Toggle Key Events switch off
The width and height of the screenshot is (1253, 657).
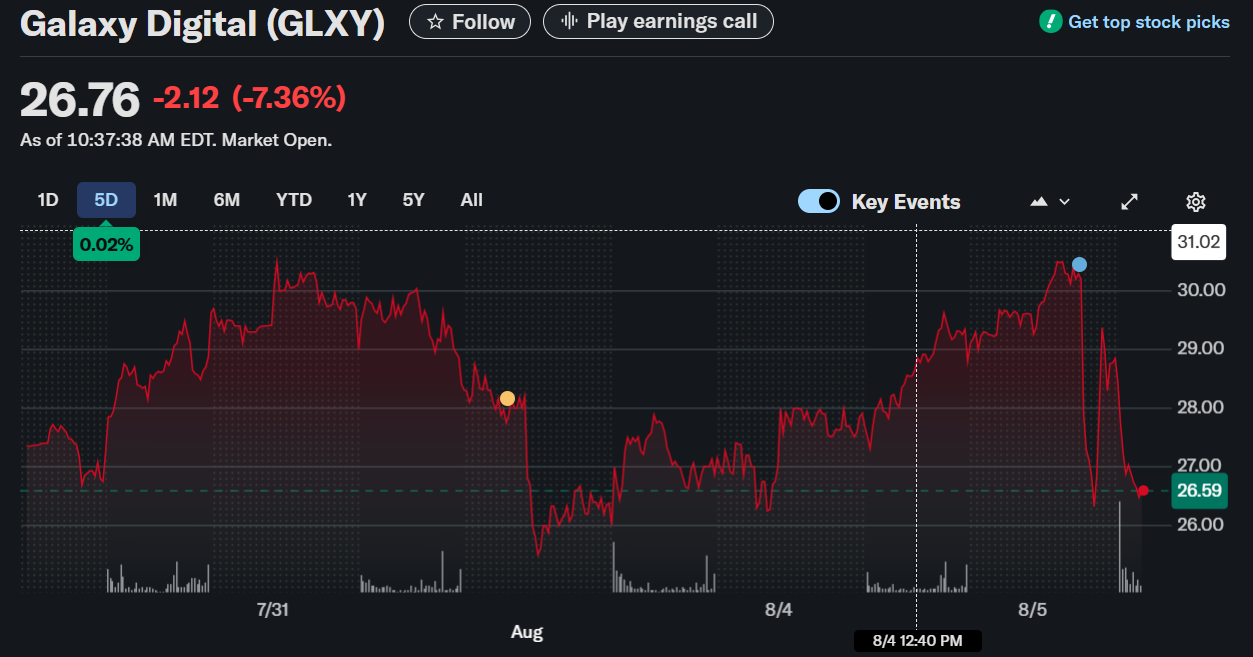pos(818,202)
